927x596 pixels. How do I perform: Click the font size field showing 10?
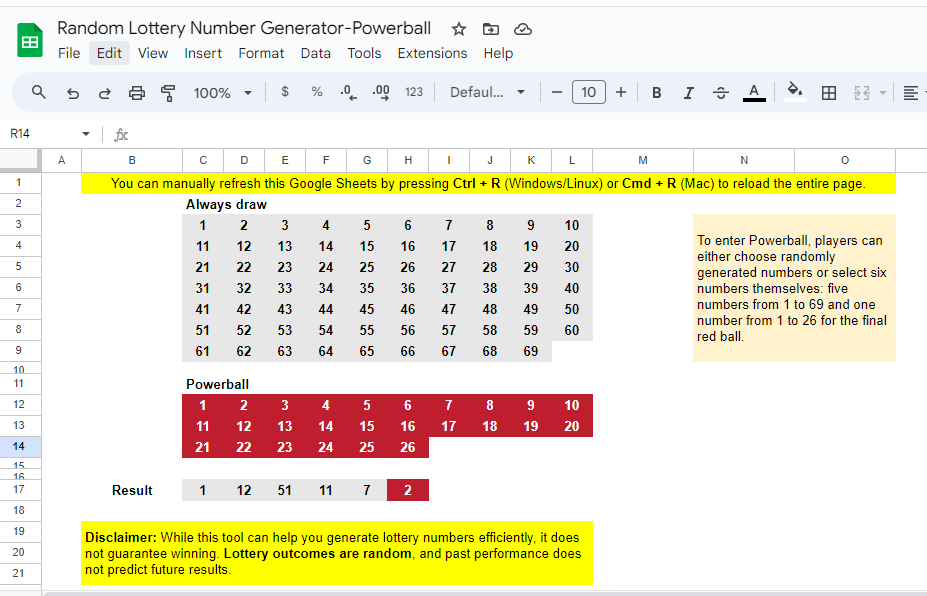click(588, 92)
